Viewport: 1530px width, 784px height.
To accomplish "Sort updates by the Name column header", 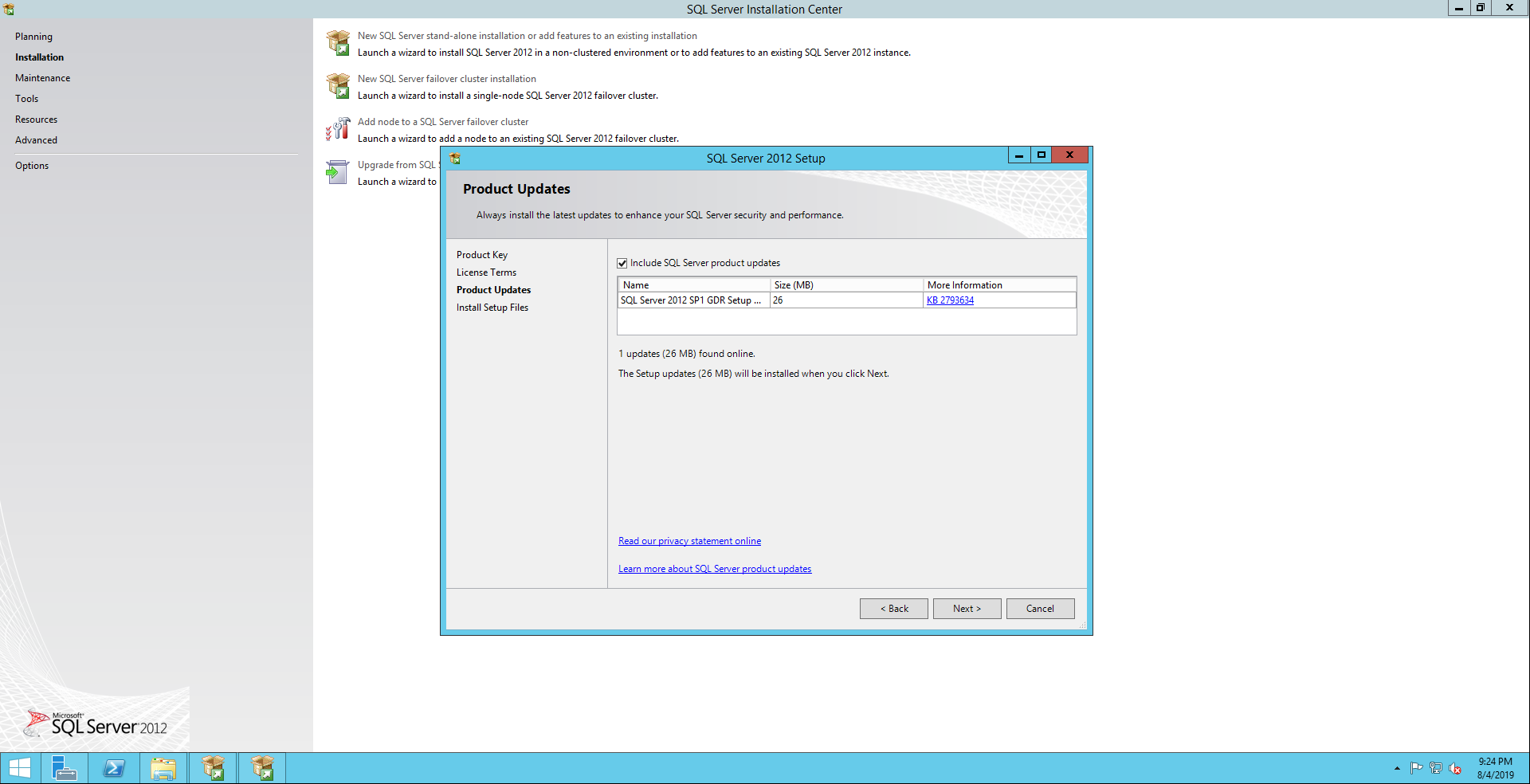I will 692,284.
